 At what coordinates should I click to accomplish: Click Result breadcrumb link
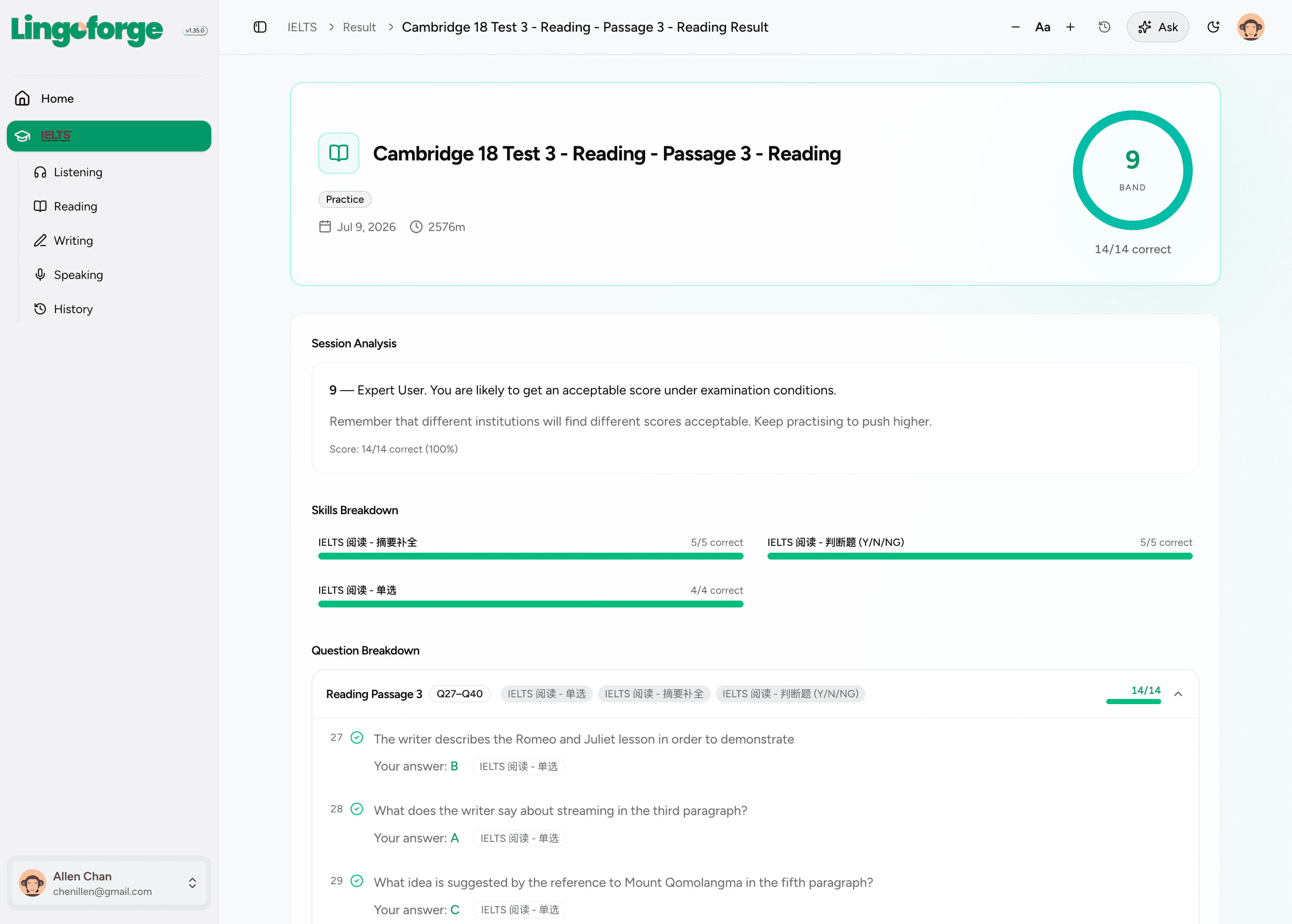(359, 27)
